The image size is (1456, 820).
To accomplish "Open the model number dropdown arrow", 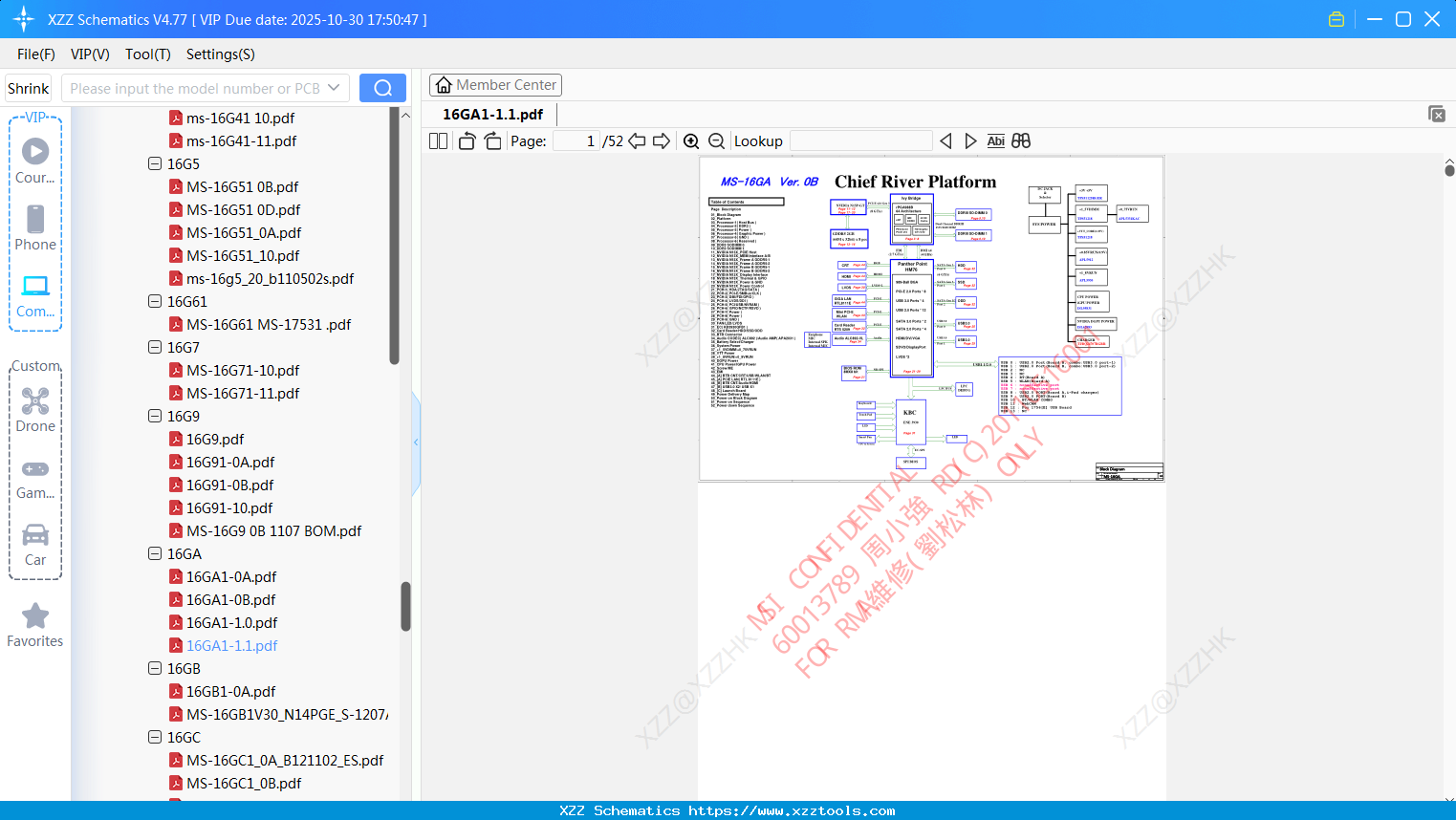I will tap(334, 88).
